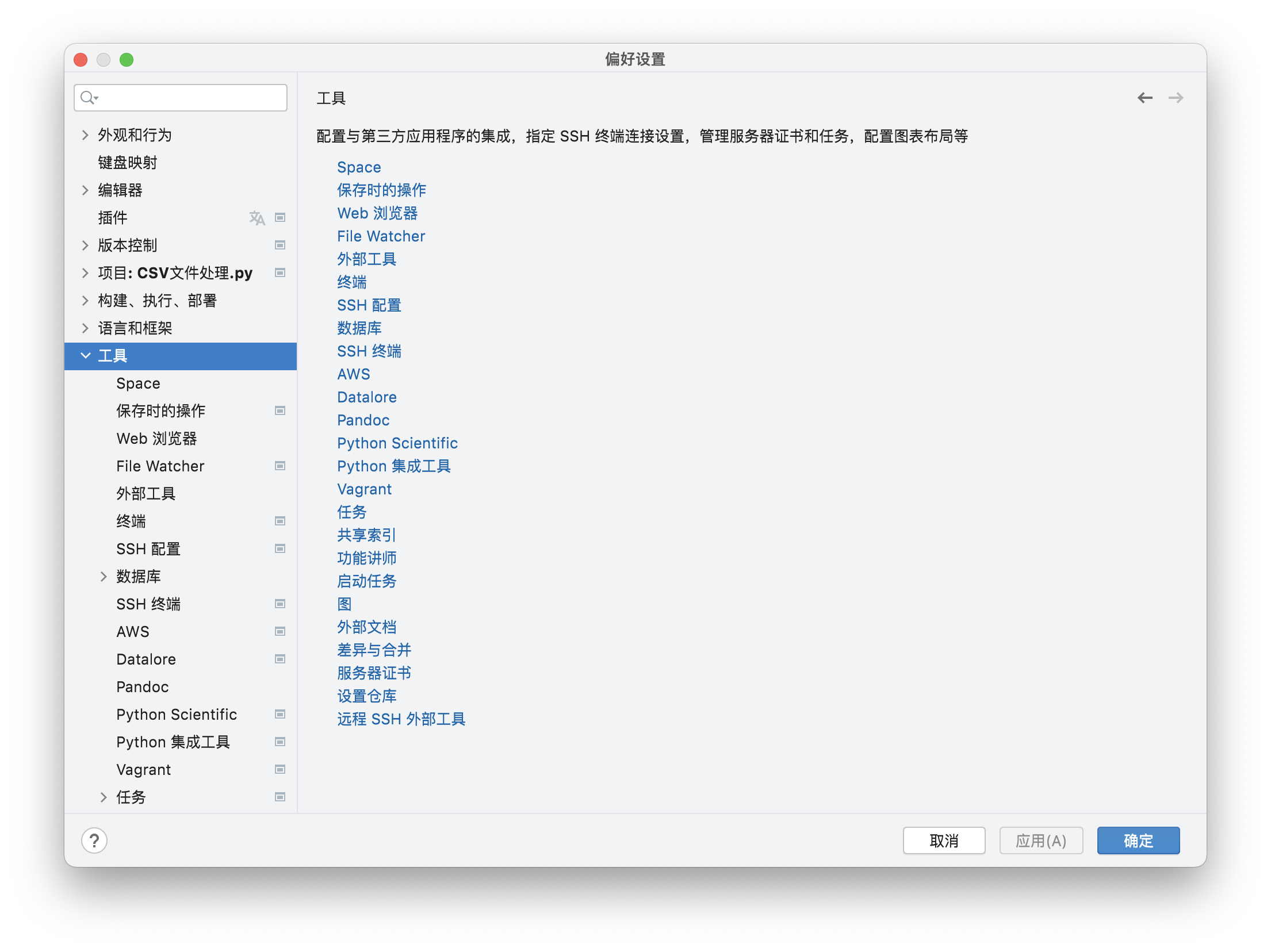Click project-level icon next to Python Scientific
This screenshot has width=1271, height=952.
click(280, 715)
